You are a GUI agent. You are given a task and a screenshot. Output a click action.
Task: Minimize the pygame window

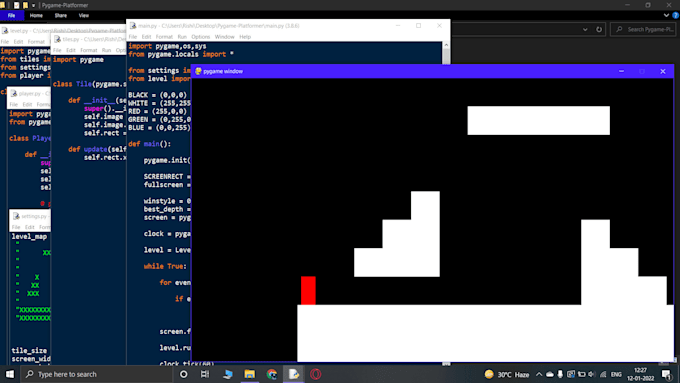click(621, 71)
